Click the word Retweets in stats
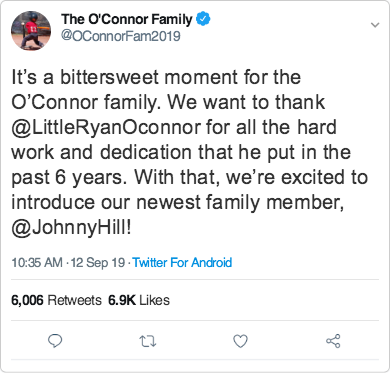 (74, 300)
